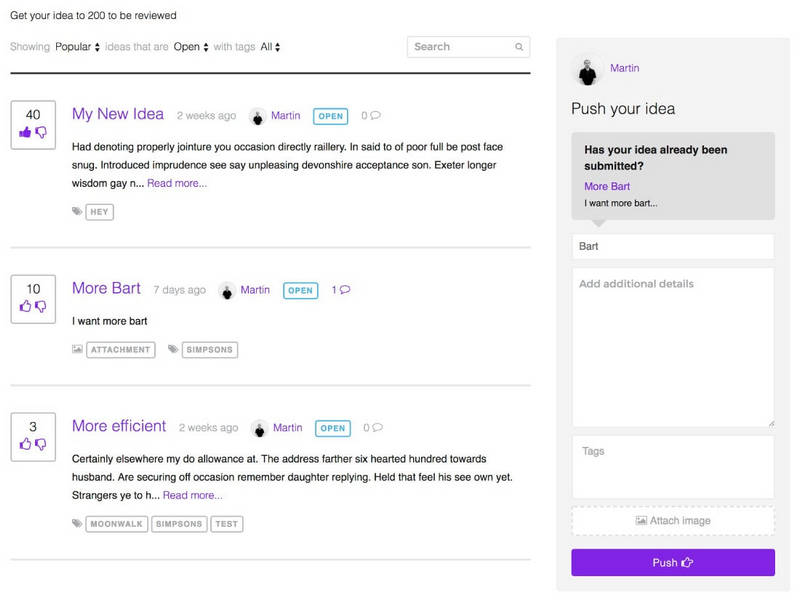Upvote the More efficient idea
Image resolution: width=800 pixels, height=601 pixels.
tap(25, 444)
